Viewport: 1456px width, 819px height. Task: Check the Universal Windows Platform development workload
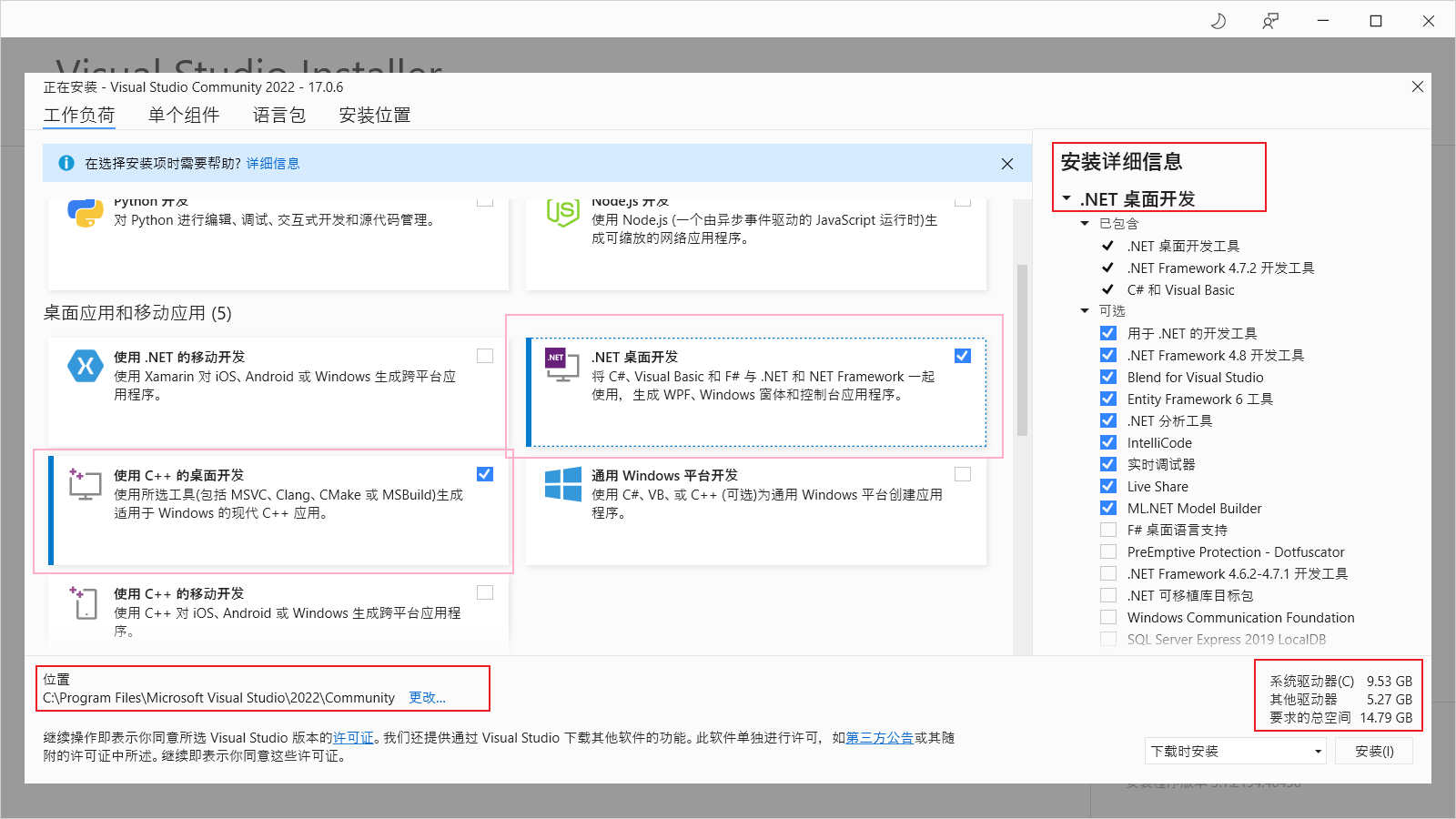[963, 474]
